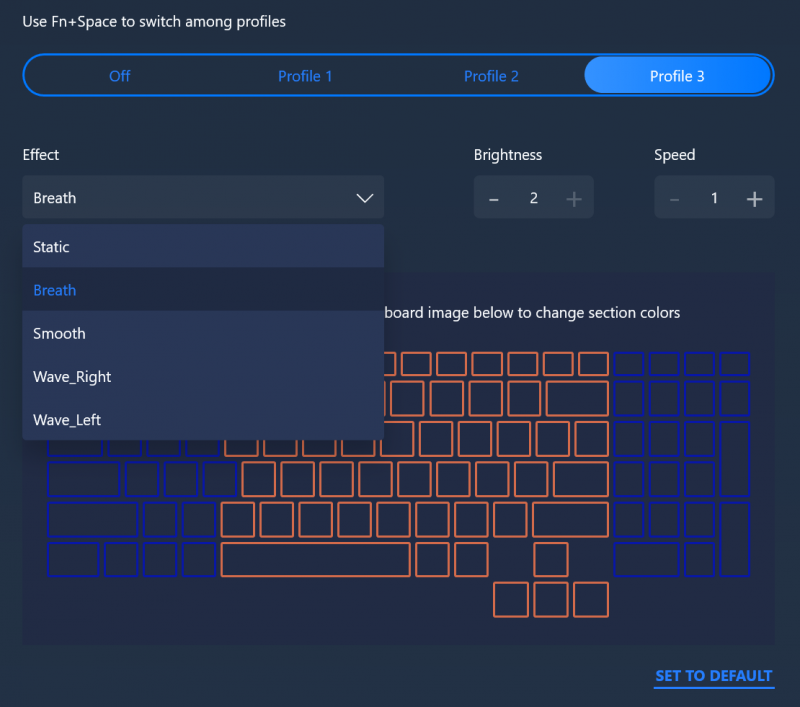The width and height of the screenshot is (800, 707).
Task: Turn lighting Off using the Off tab
Action: tap(119, 75)
